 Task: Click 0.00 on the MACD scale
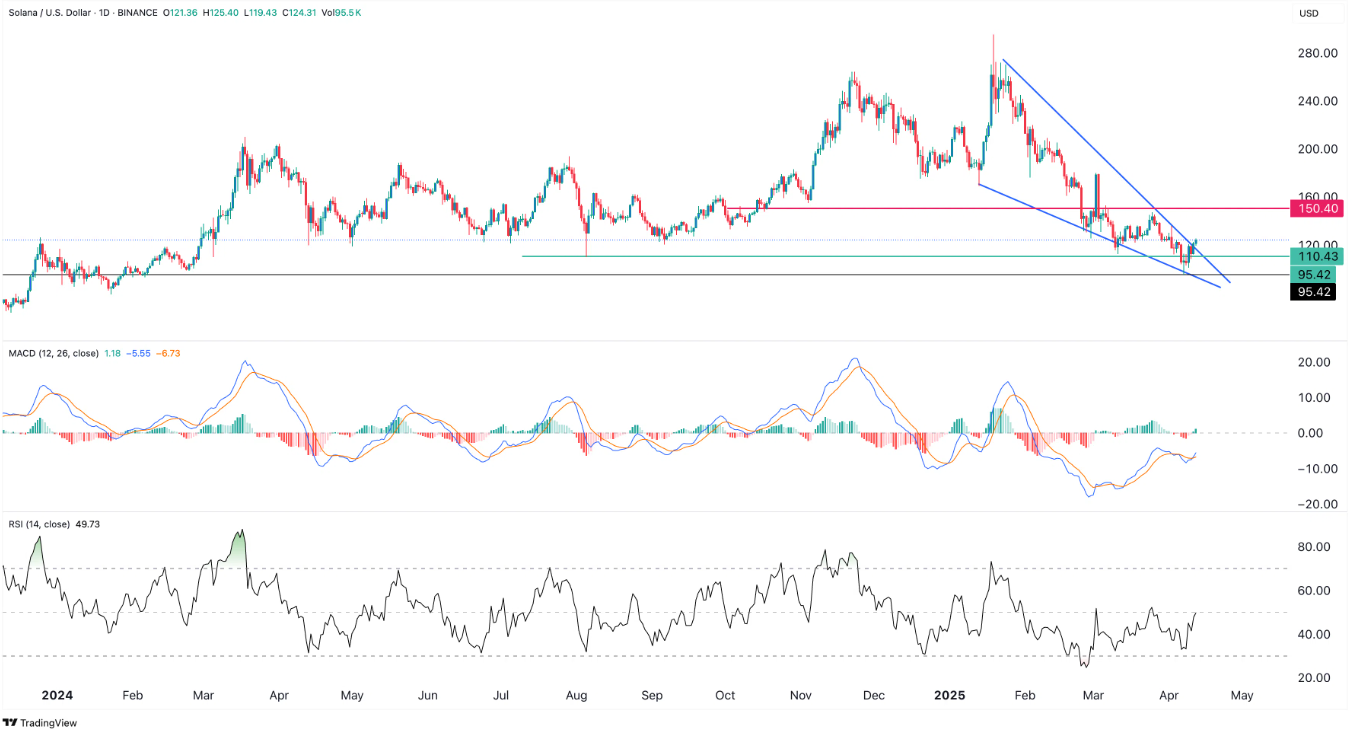pos(1316,433)
